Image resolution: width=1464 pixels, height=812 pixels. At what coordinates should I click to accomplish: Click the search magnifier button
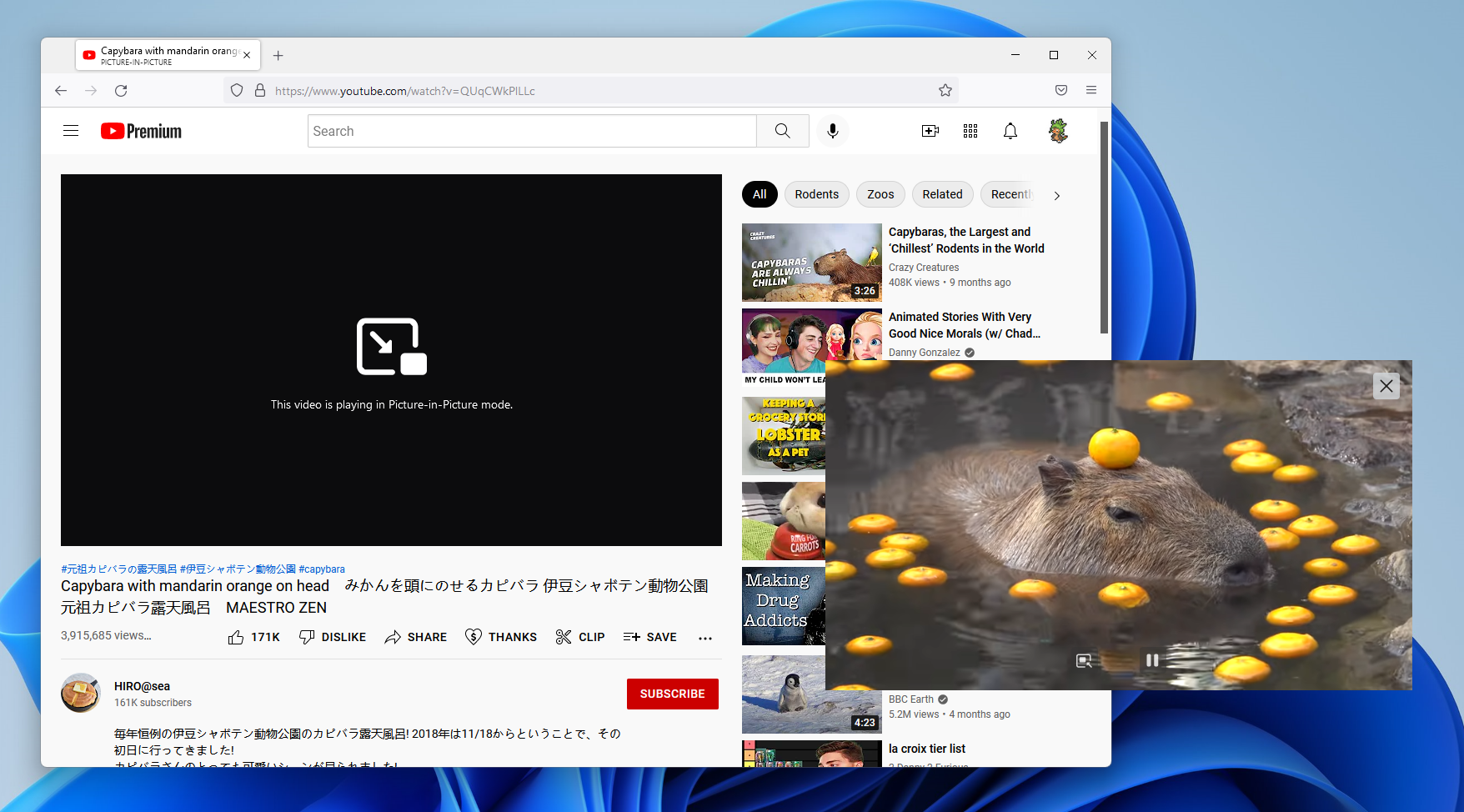pos(782,131)
